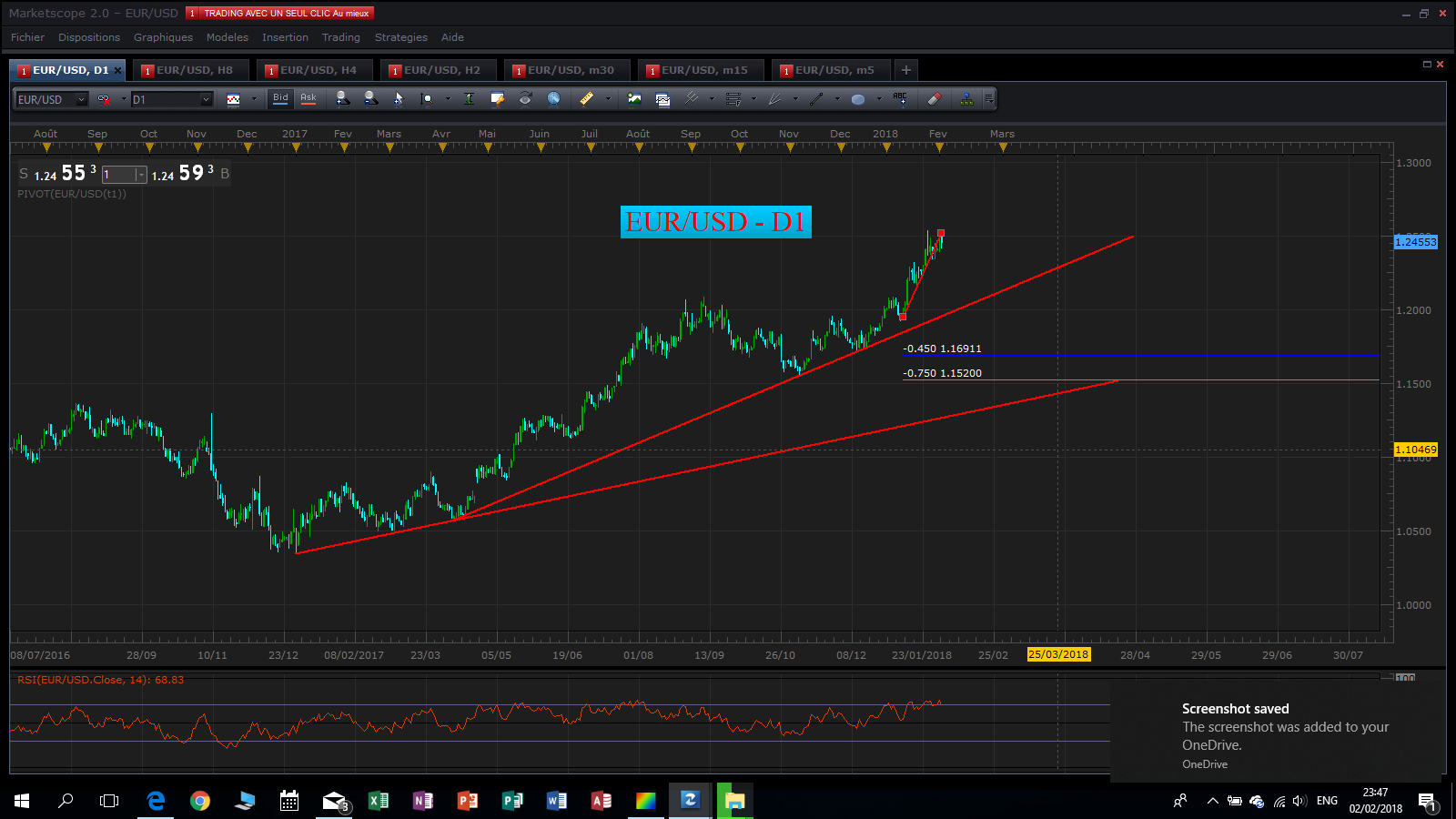This screenshot has height=819, width=1456.
Task: Open File Explorer from taskbar
Action: pyautogui.click(x=734, y=801)
